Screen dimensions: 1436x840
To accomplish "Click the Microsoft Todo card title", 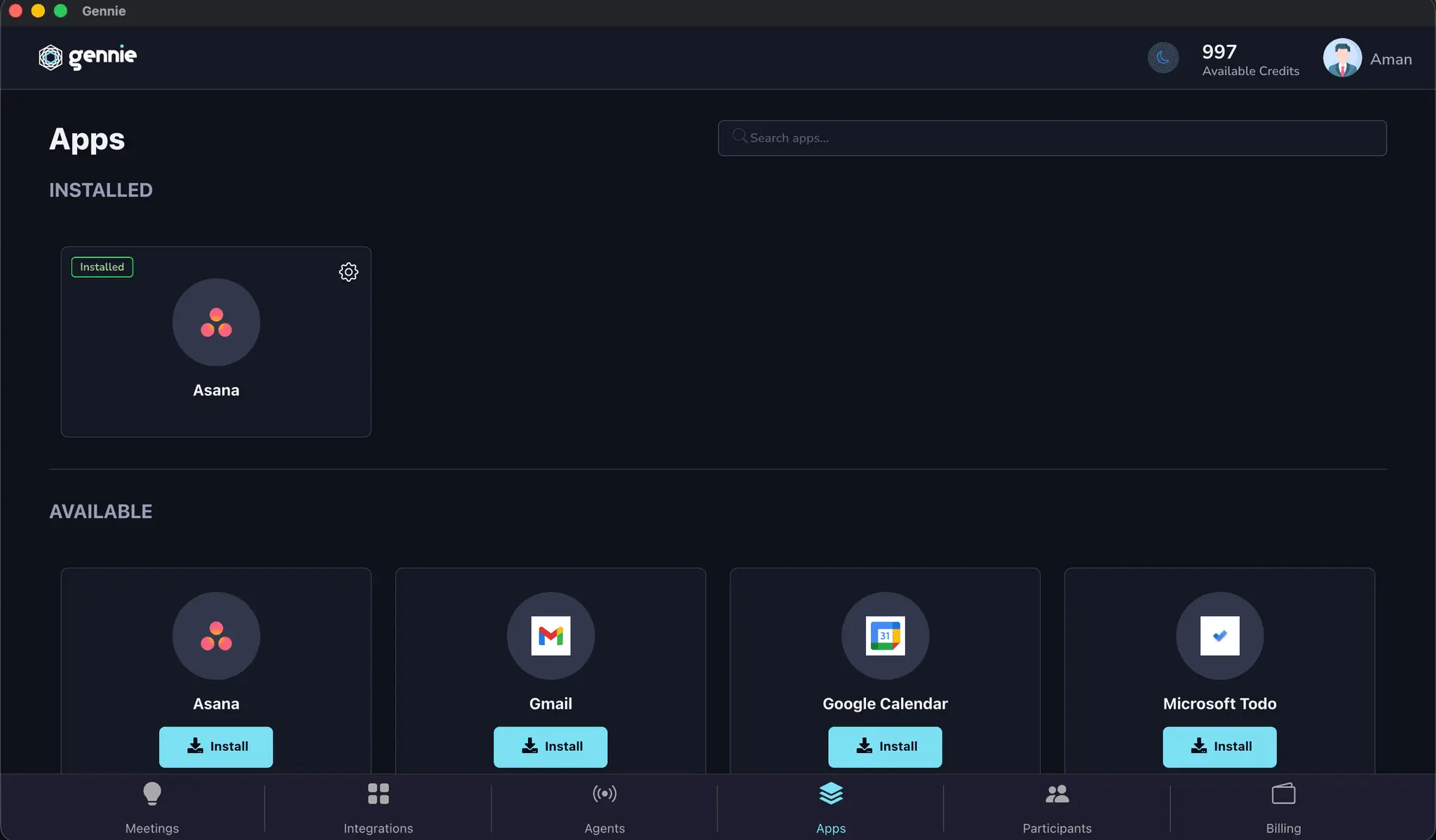I will click(x=1219, y=704).
